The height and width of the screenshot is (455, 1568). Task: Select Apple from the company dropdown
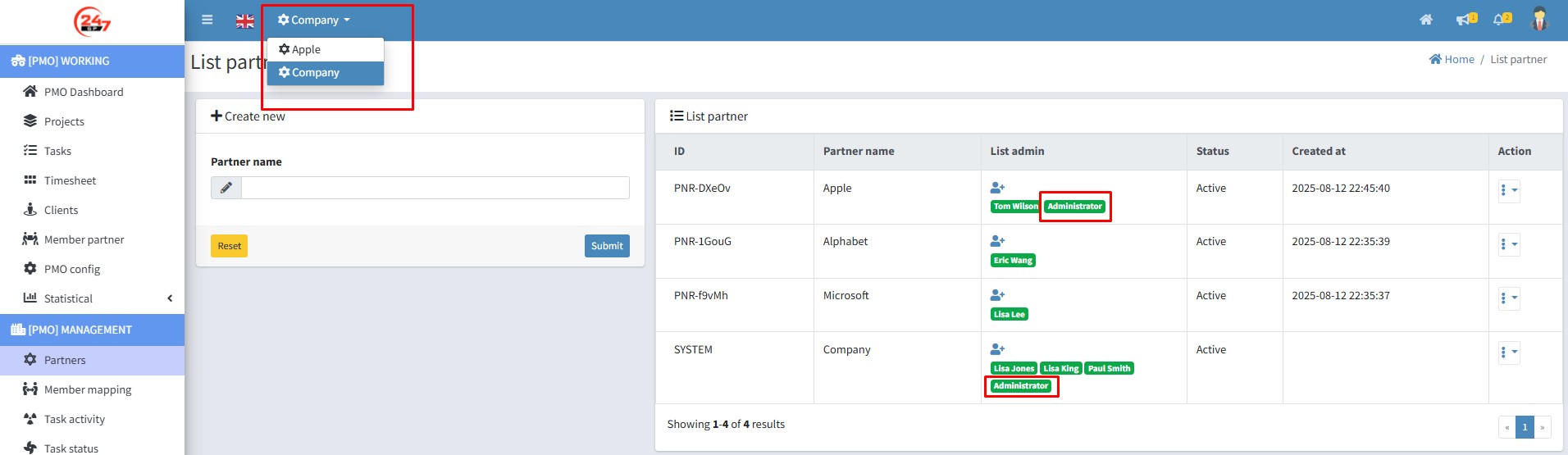click(326, 49)
